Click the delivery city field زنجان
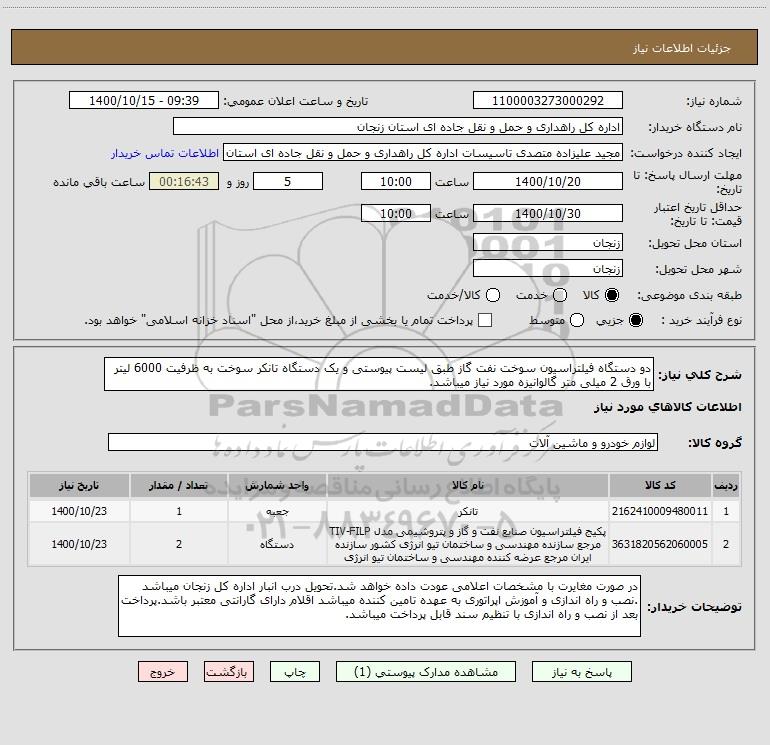 pyautogui.click(x=548, y=269)
